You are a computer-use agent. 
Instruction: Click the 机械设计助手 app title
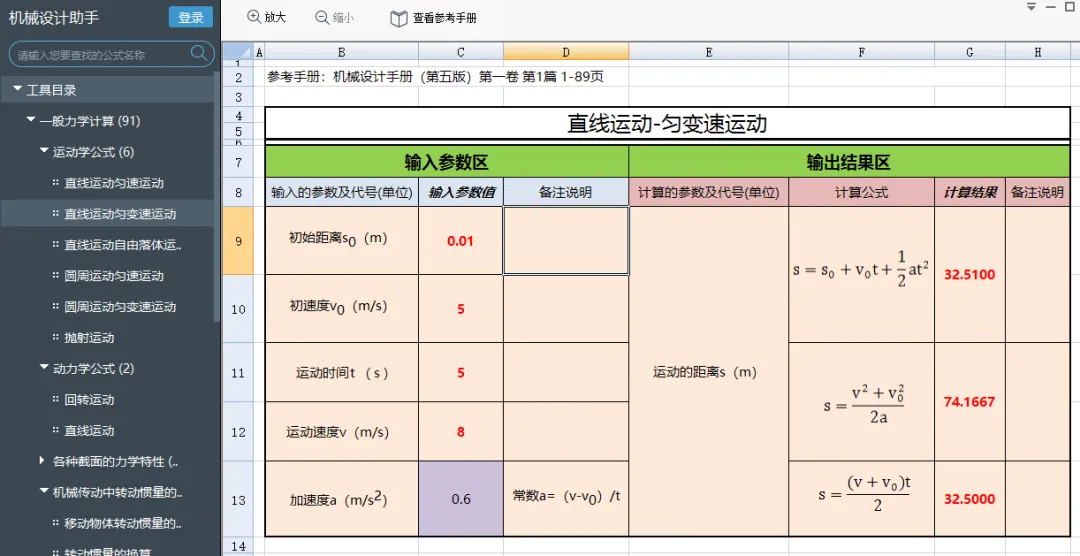coord(54,17)
